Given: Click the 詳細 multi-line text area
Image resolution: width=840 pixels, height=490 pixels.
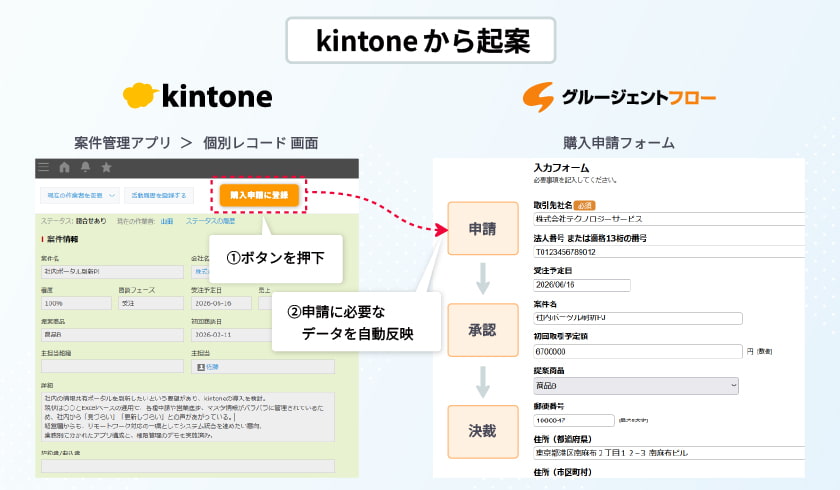Looking at the screenshot, I should click(188, 417).
